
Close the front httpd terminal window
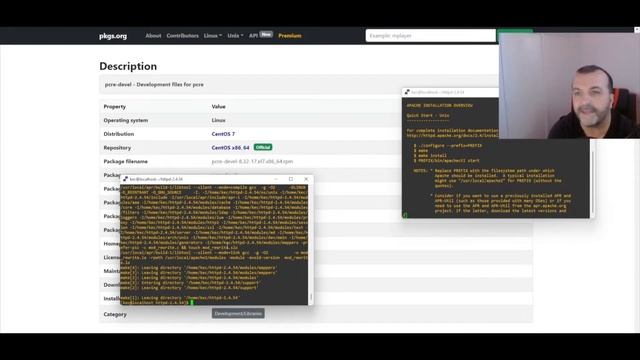tap(306, 179)
